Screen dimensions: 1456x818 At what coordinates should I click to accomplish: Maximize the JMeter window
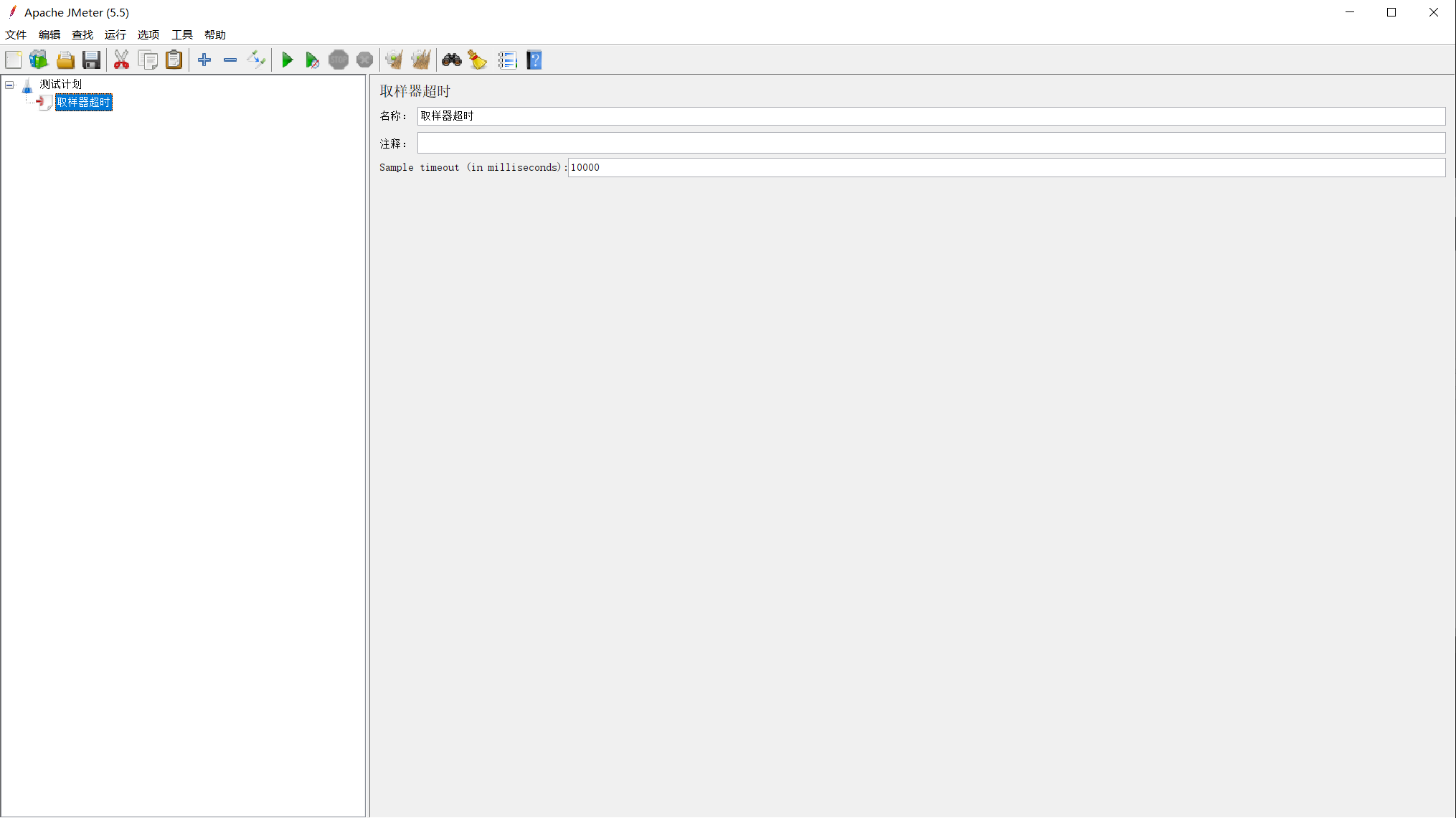pos(1391,12)
